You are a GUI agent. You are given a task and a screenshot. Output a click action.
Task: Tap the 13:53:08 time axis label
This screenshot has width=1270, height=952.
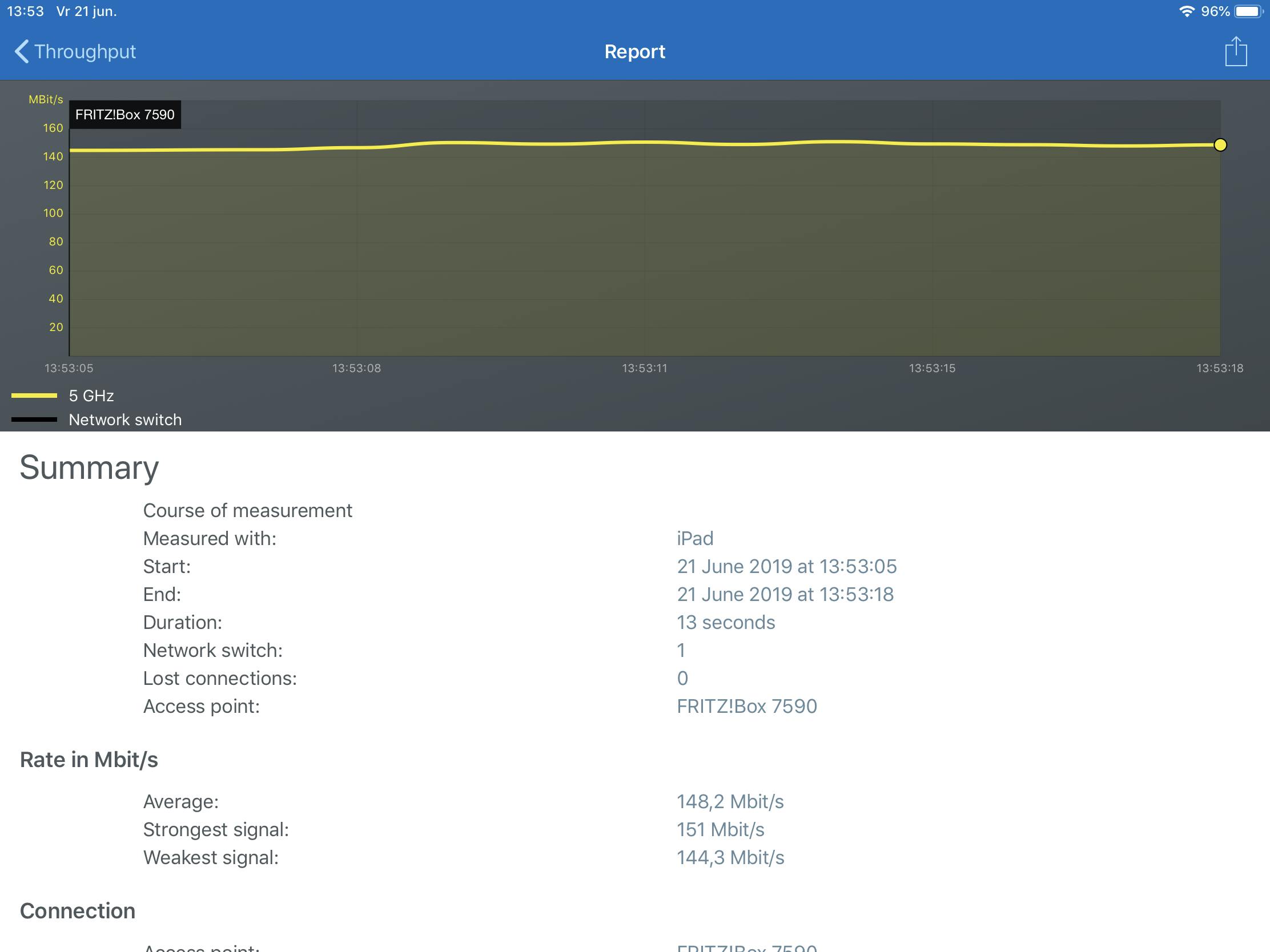click(x=356, y=368)
